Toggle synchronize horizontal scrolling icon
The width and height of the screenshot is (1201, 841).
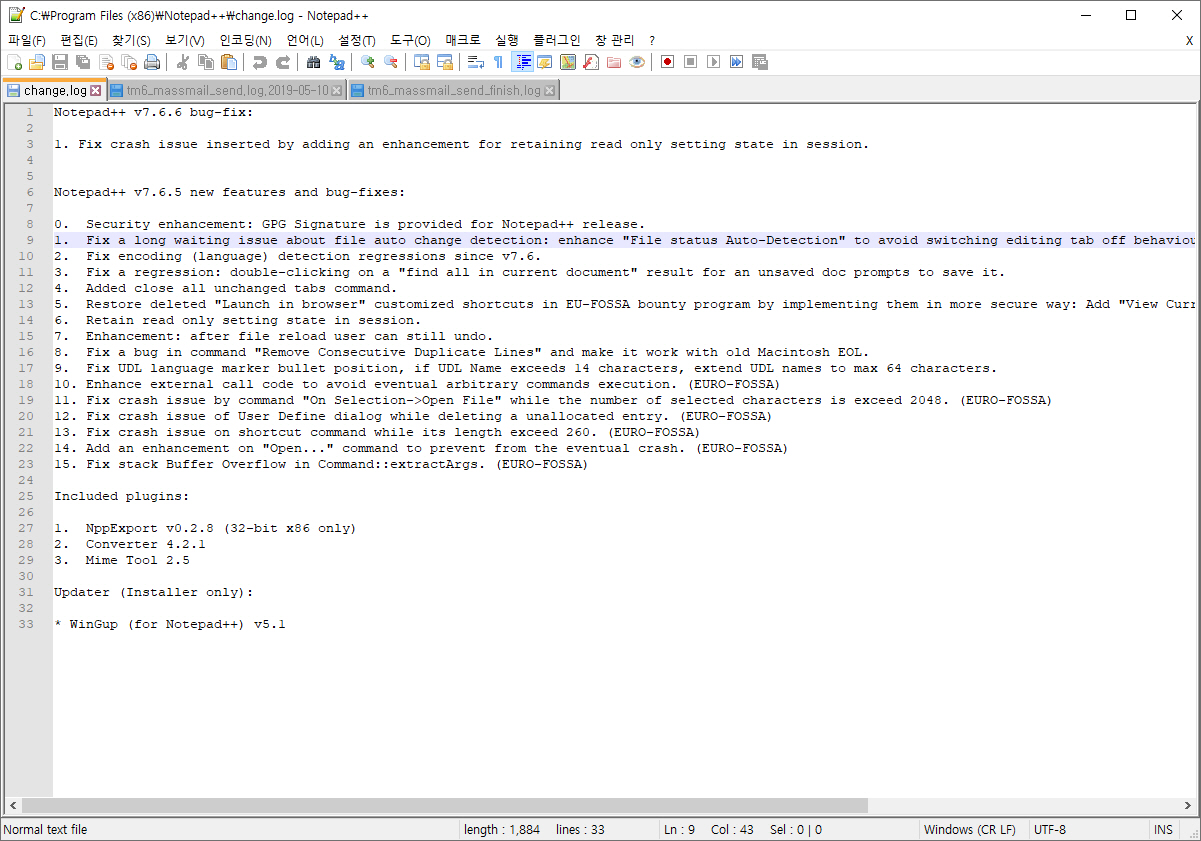click(445, 62)
